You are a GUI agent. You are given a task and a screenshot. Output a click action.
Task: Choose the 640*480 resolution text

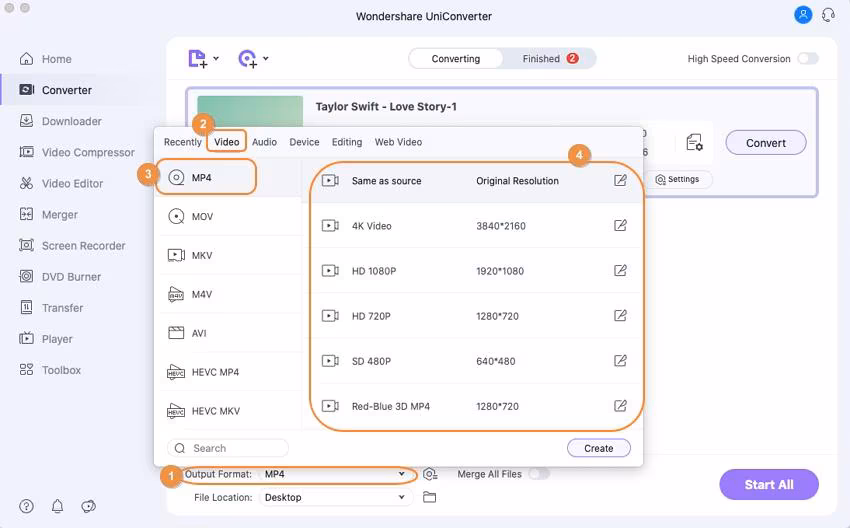click(x=495, y=361)
